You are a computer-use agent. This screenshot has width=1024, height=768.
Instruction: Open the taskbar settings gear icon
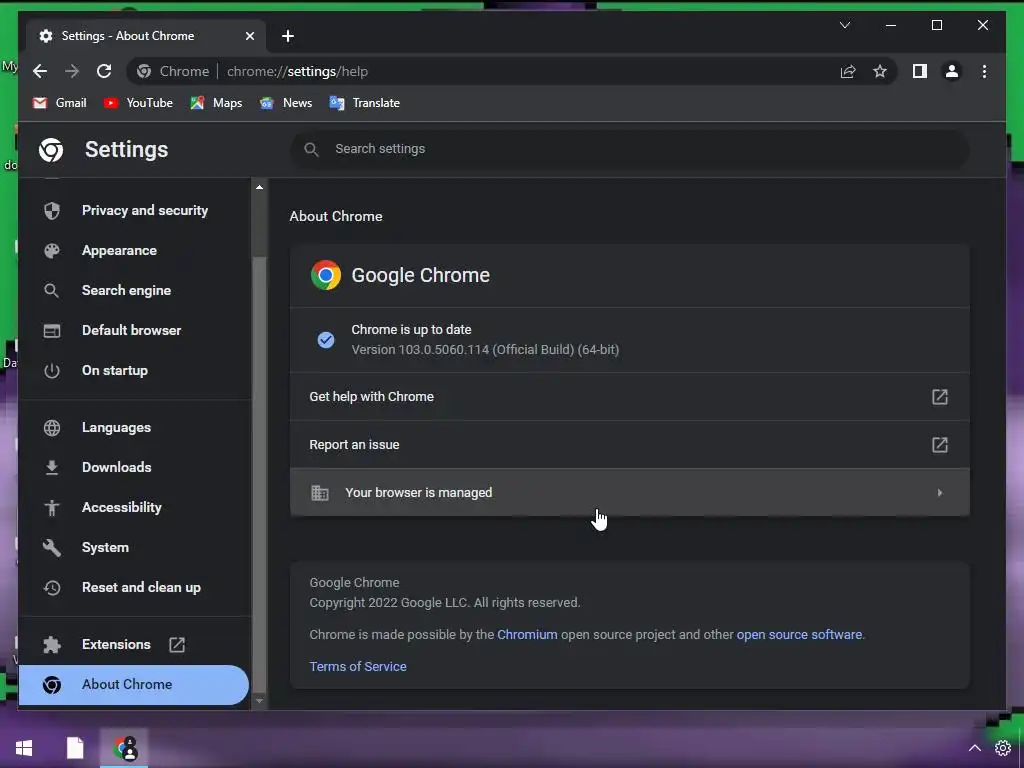pos(1002,748)
